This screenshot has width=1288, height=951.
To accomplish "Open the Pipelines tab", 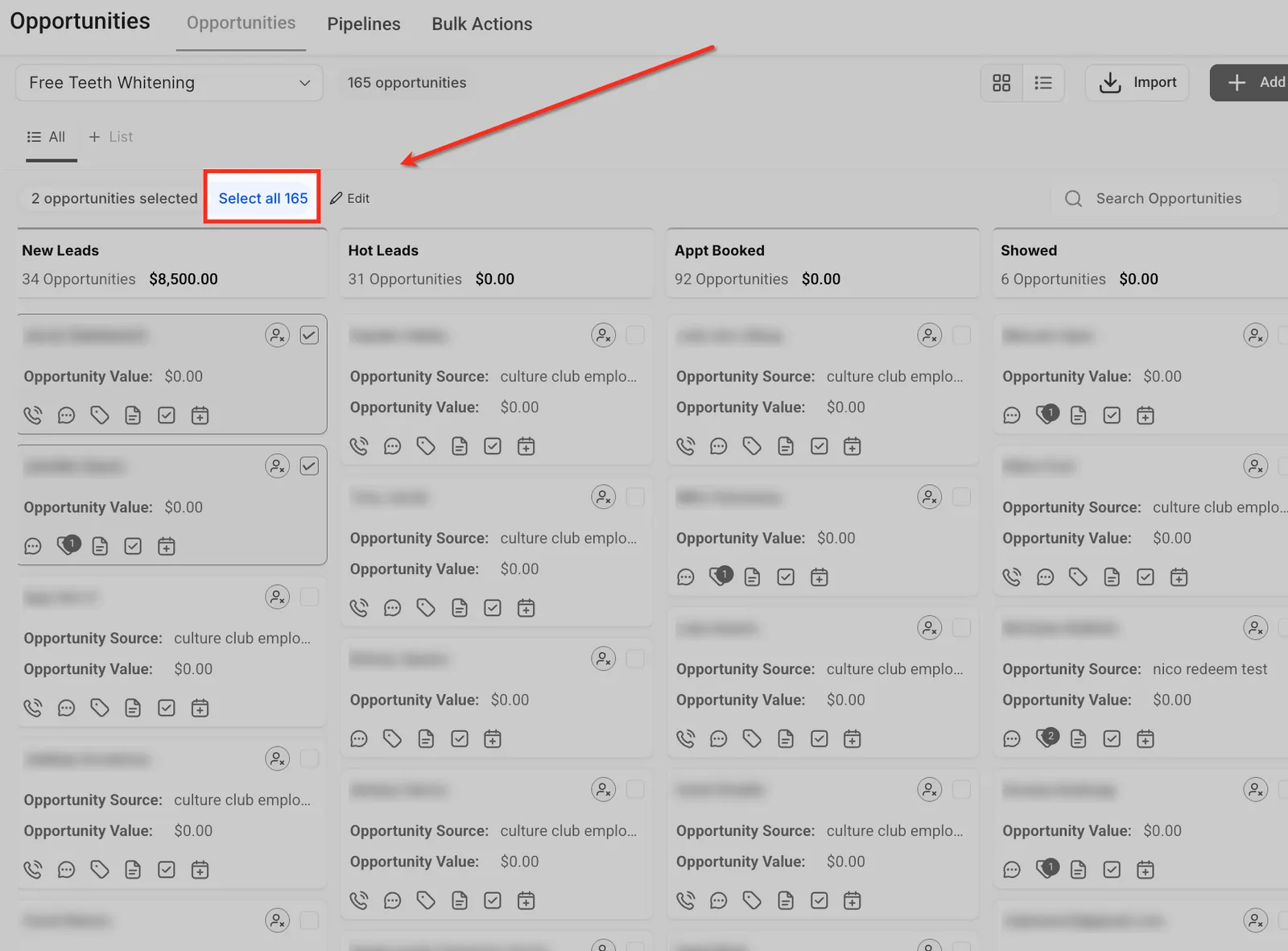I will point(364,24).
